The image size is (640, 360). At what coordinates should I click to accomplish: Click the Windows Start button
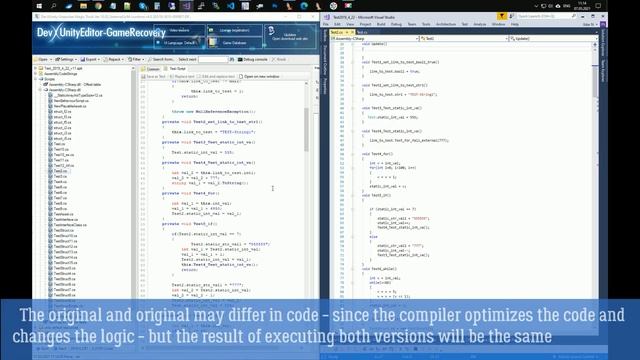click(x=39, y=6)
